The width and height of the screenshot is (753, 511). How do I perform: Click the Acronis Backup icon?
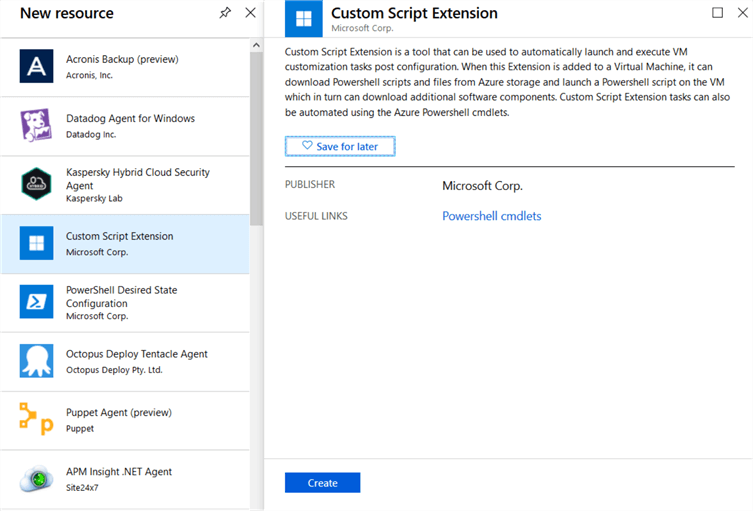point(36,66)
